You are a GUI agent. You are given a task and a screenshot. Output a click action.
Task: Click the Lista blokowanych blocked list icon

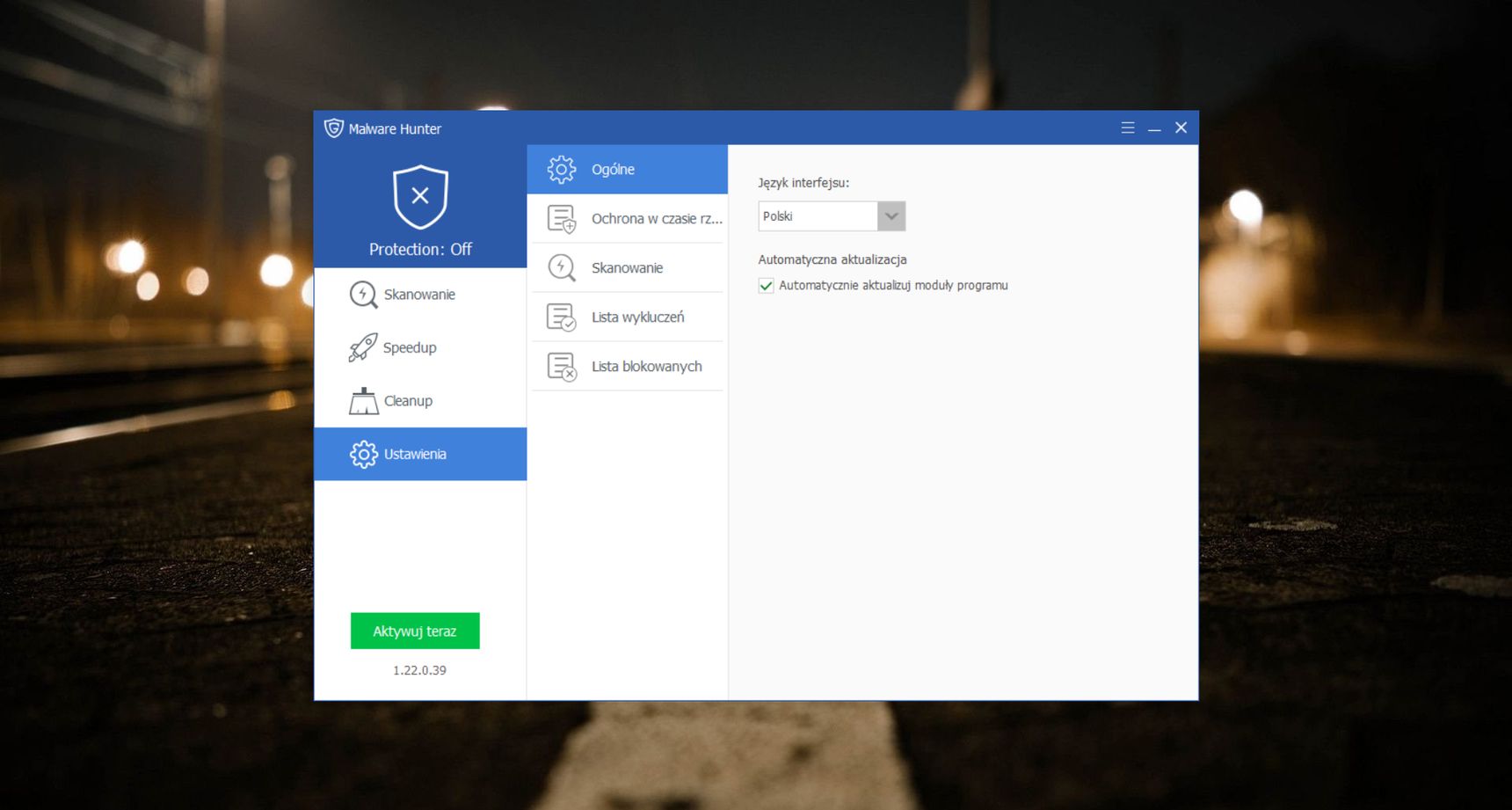pyautogui.click(x=562, y=366)
